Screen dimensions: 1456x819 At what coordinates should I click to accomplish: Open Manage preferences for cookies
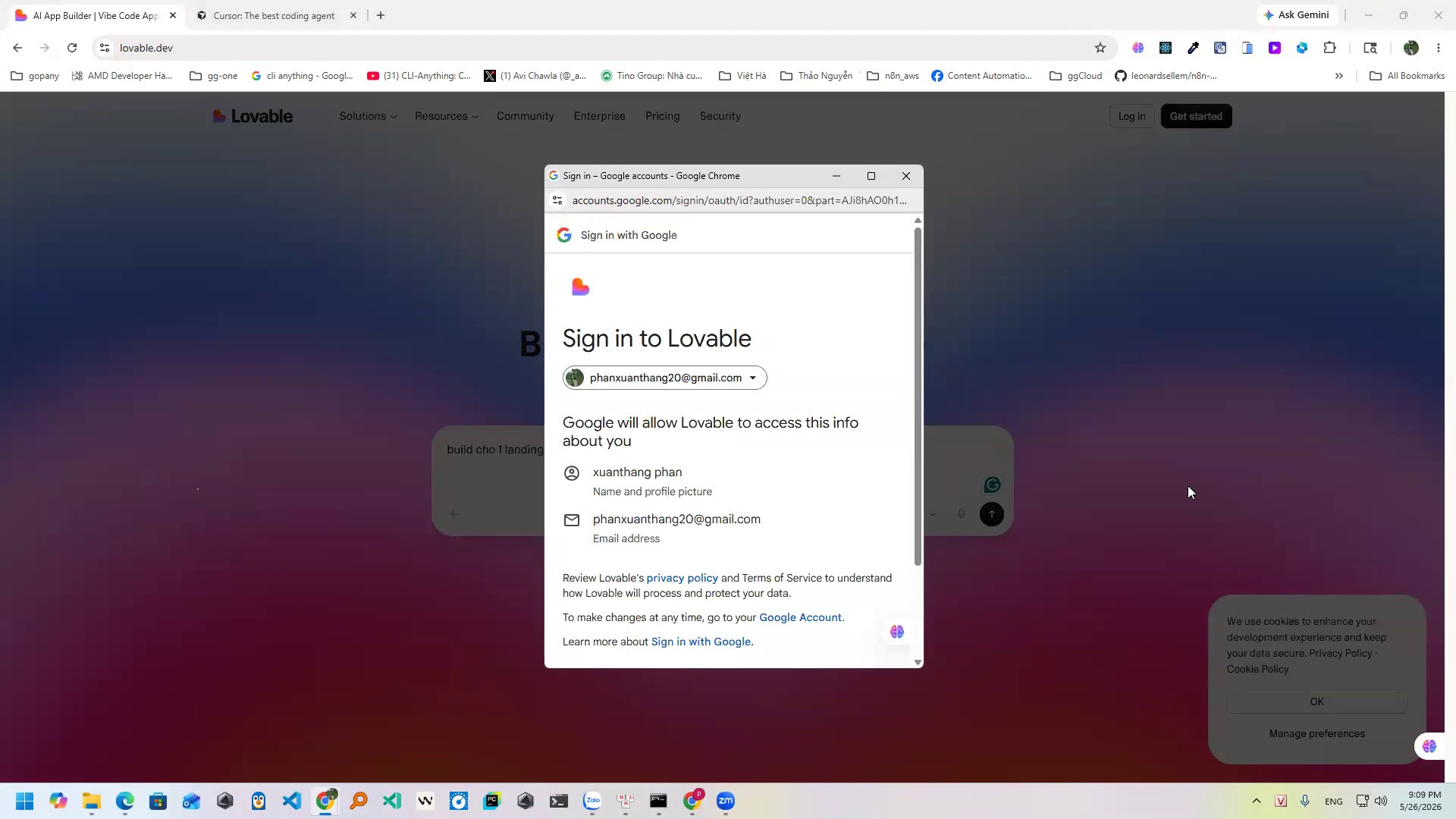pos(1317,733)
